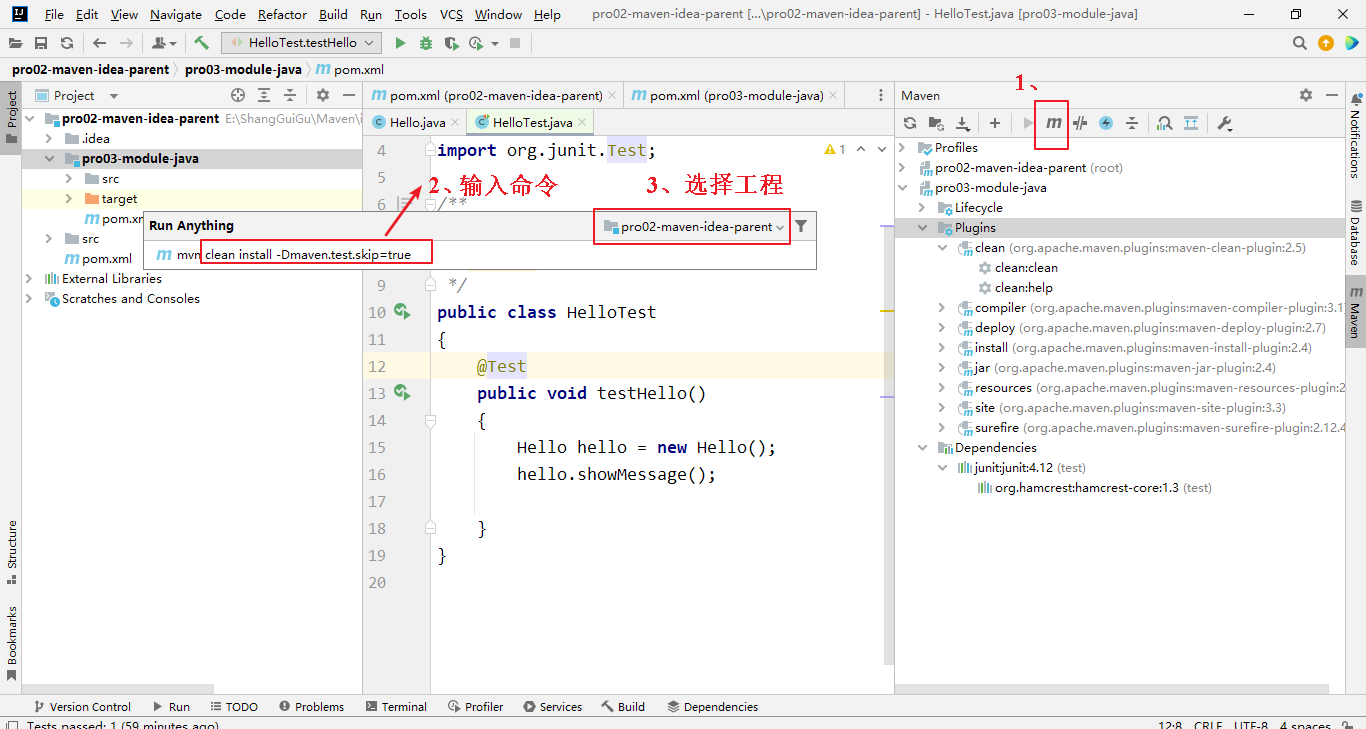Open HelloTest.testHello run configuration dropdown
The height and width of the screenshot is (729, 1366).
pos(302,43)
